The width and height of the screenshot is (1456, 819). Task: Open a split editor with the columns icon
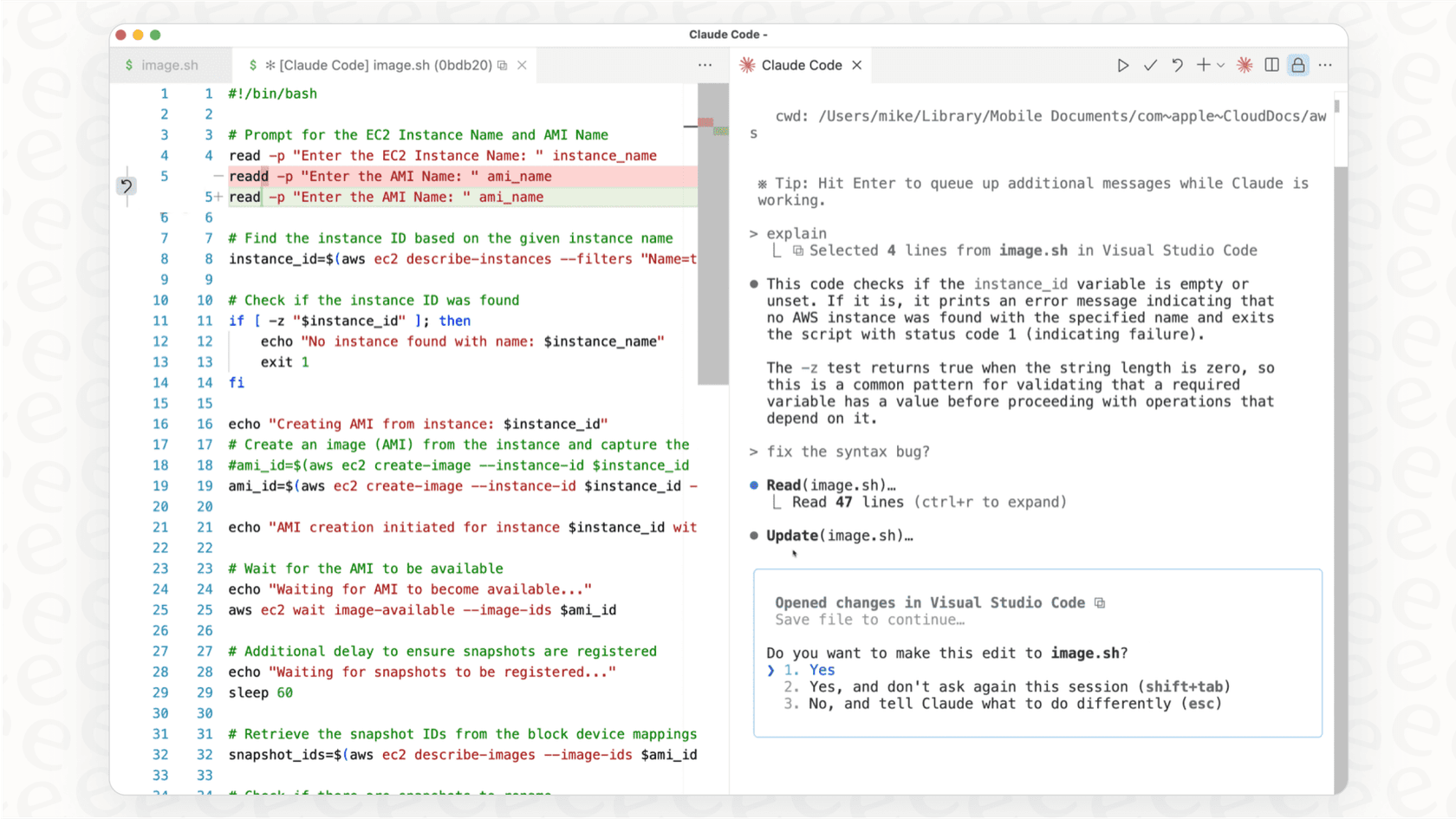point(1271,64)
